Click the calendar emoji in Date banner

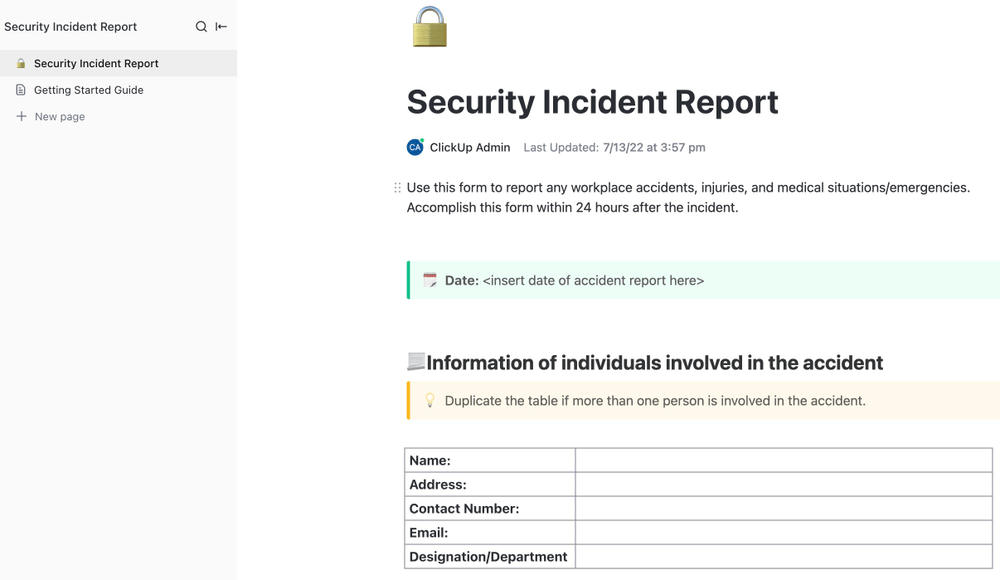430,280
